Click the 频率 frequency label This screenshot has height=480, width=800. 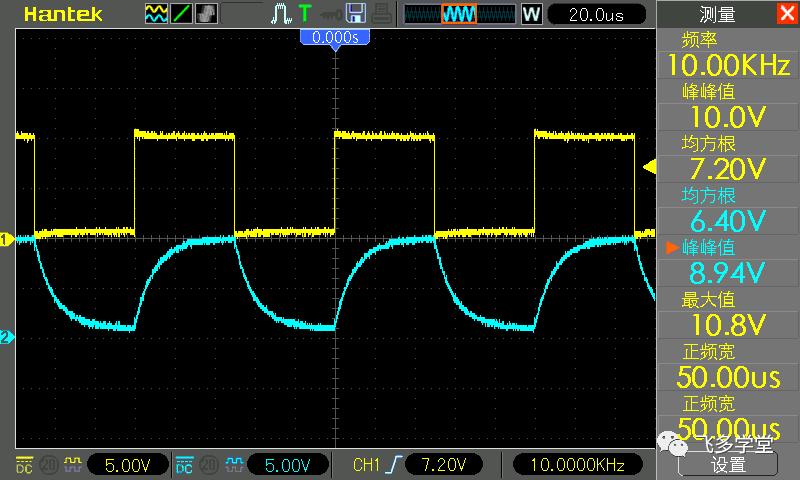coord(699,40)
